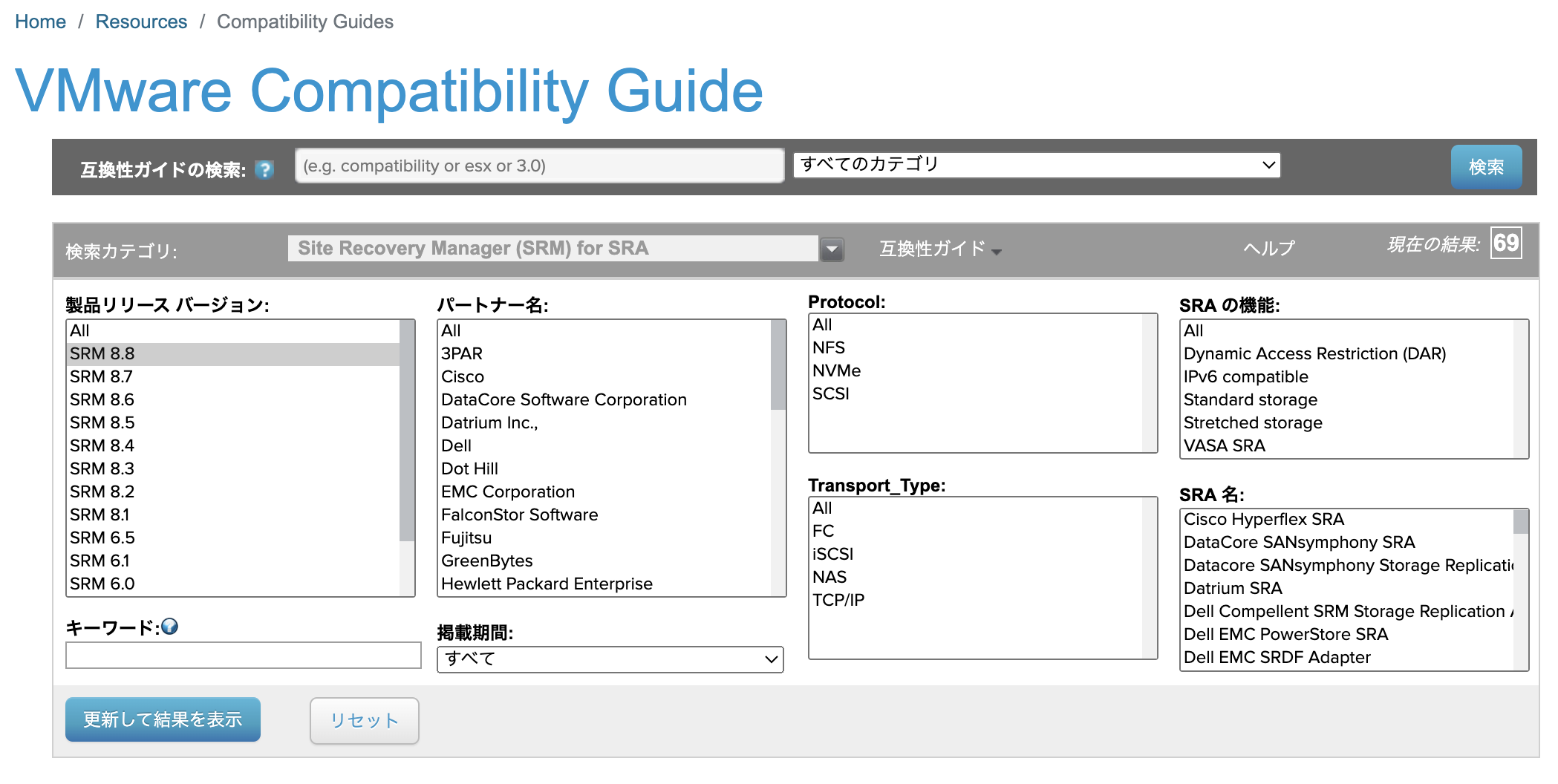Open the 掲載期間 すべて dropdown

point(610,659)
